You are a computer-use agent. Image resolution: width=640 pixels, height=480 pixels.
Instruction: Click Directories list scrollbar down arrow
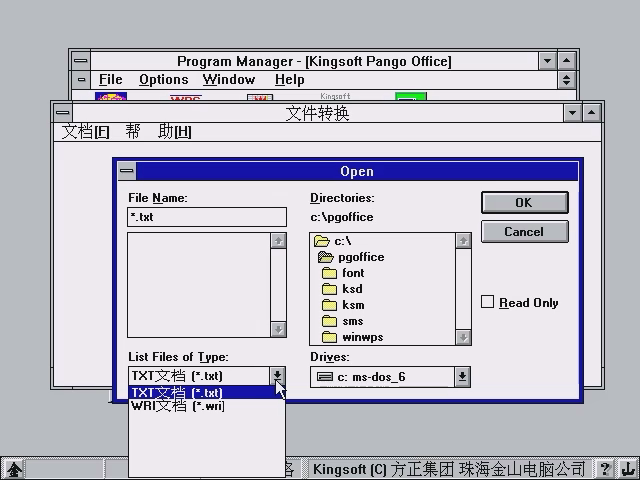[463, 337]
